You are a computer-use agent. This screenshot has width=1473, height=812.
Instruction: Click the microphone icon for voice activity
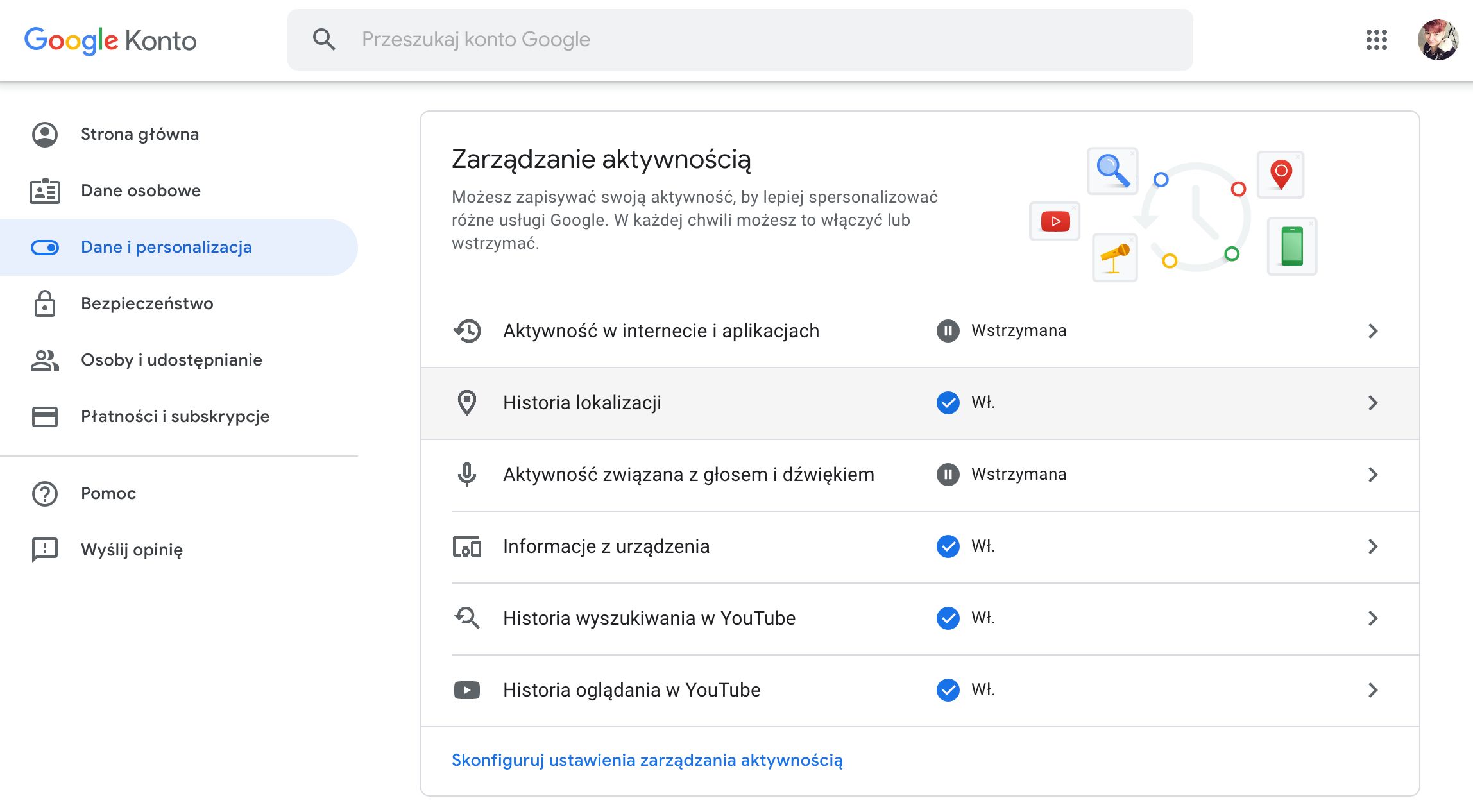pyautogui.click(x=467, y=475)
